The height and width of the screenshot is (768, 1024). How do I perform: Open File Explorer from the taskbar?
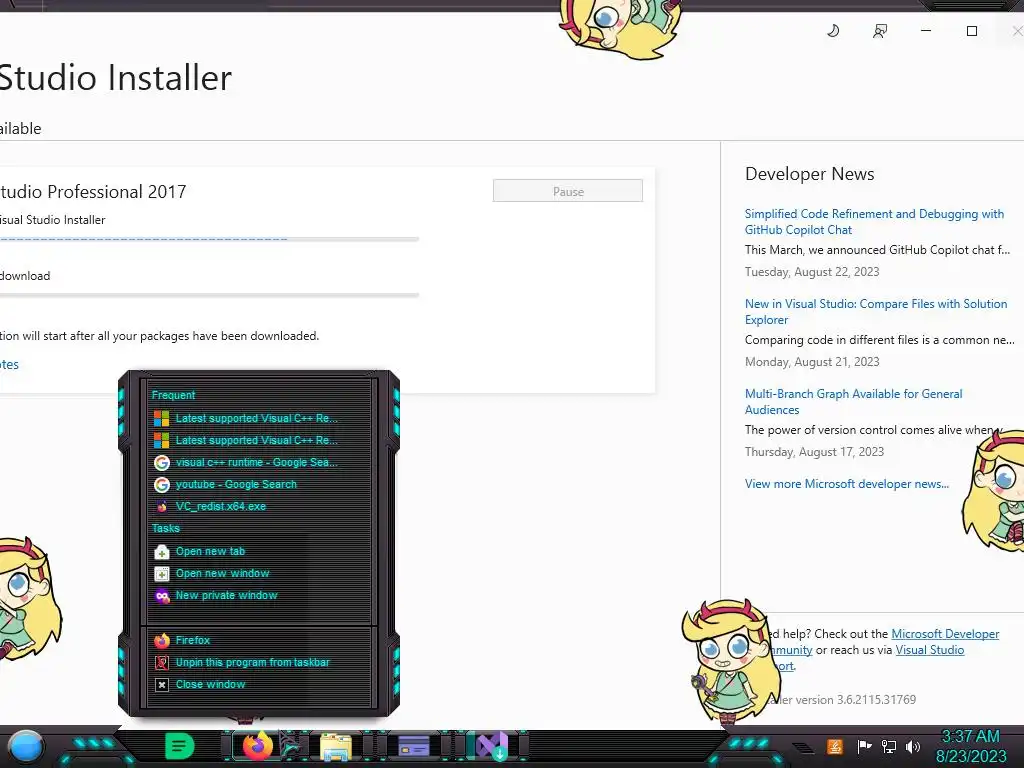point(336,747)
